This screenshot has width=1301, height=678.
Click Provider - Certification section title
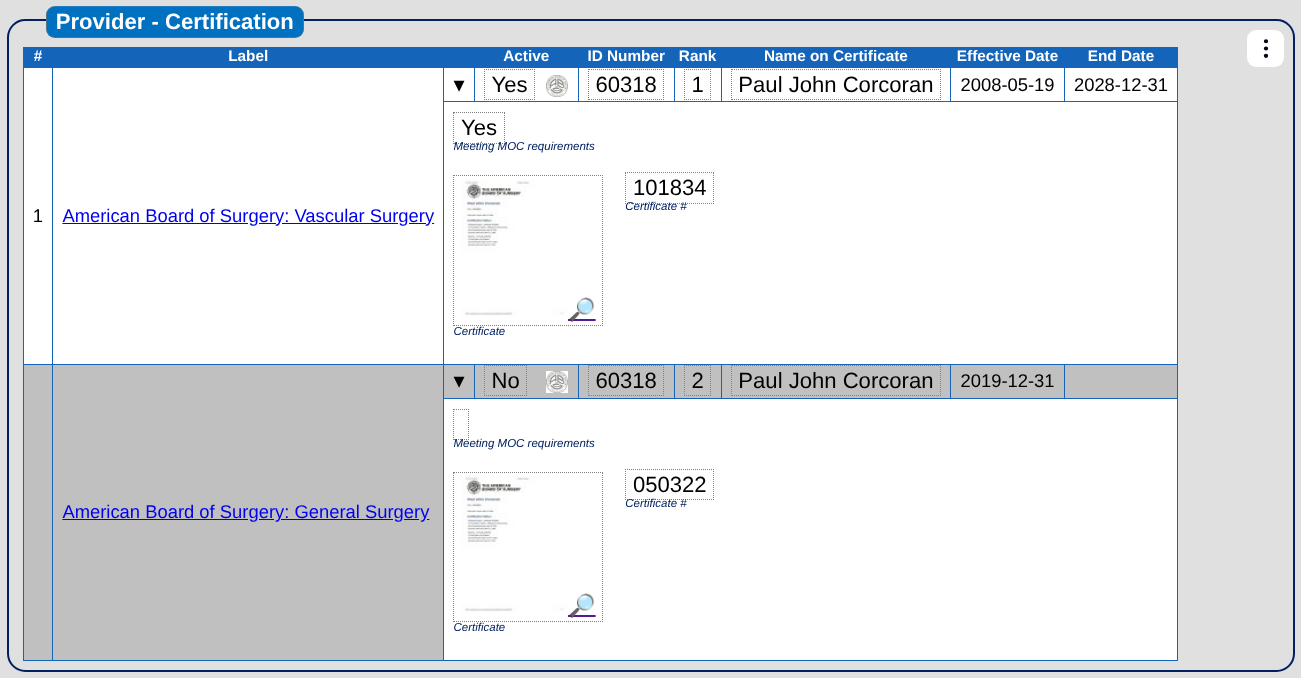tap(175, 21)
